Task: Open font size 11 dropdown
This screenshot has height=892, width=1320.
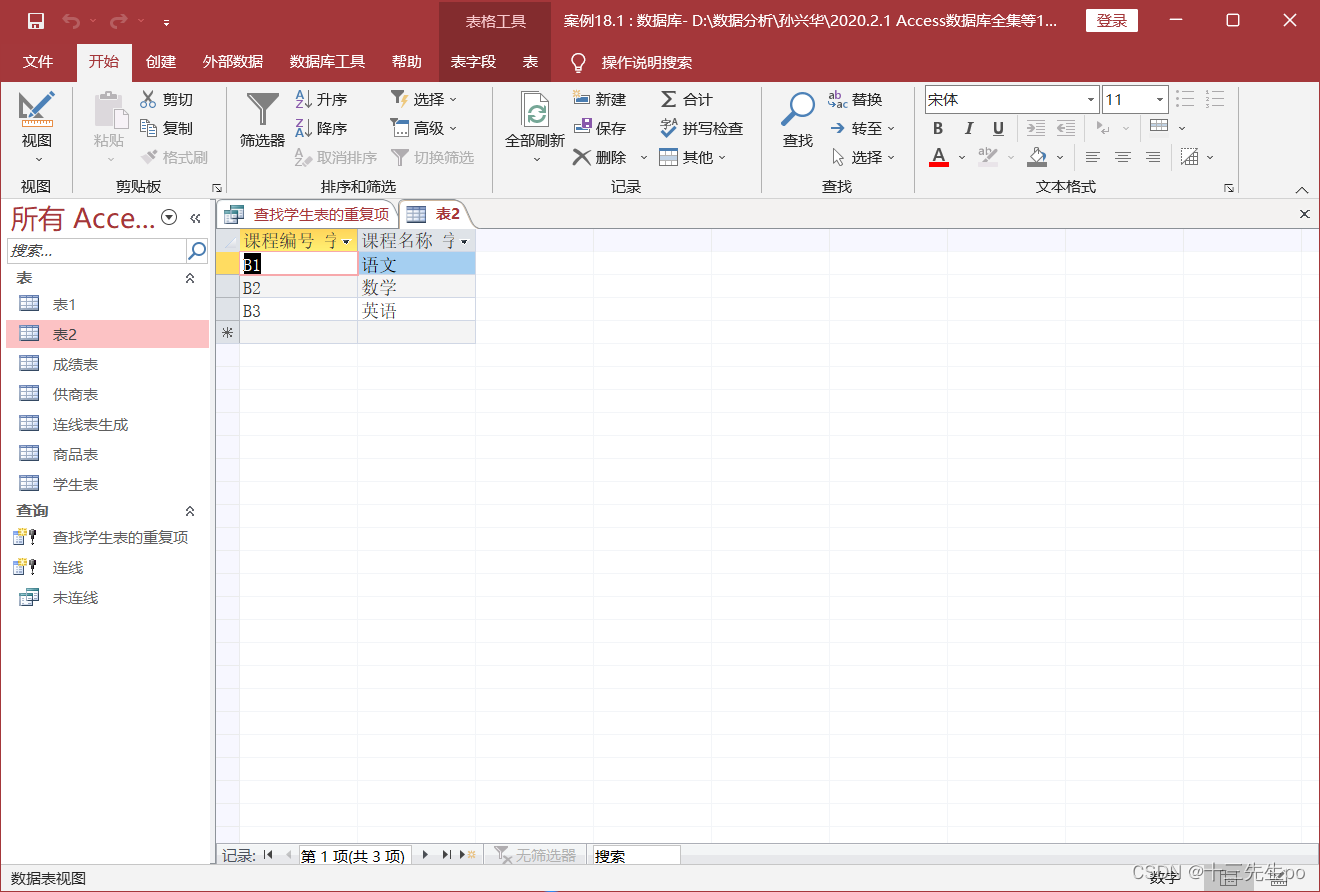Action: coord(1160,99)
